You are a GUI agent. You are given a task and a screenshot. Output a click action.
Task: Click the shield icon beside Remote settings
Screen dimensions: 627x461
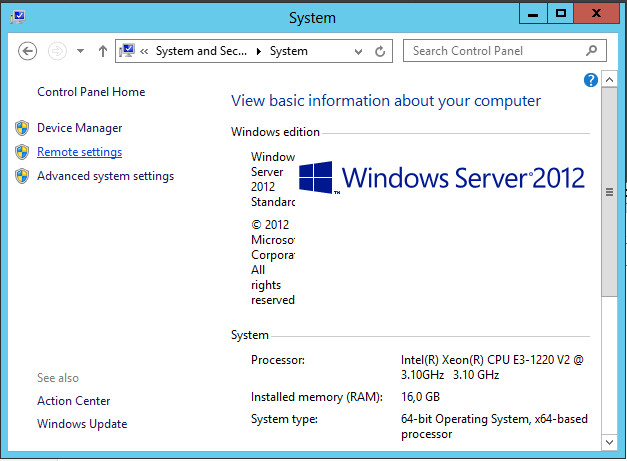tap(22, 152)
